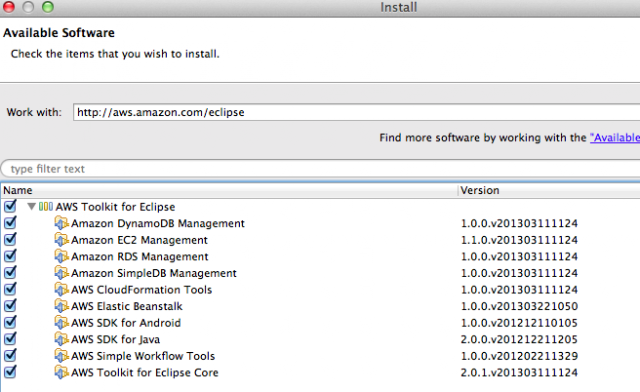
Task: Uncheck AWS CloudFormation Tools checkbox
Action: click(10, 289)
